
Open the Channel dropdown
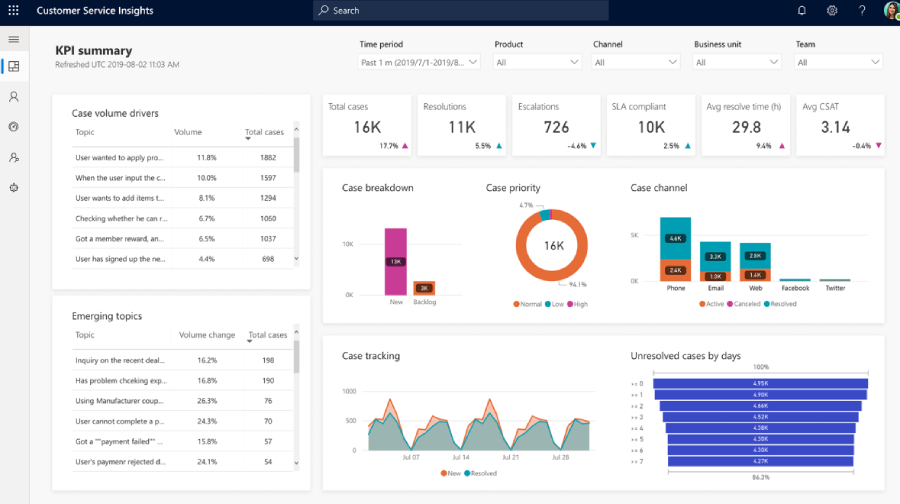coord(635,62)
